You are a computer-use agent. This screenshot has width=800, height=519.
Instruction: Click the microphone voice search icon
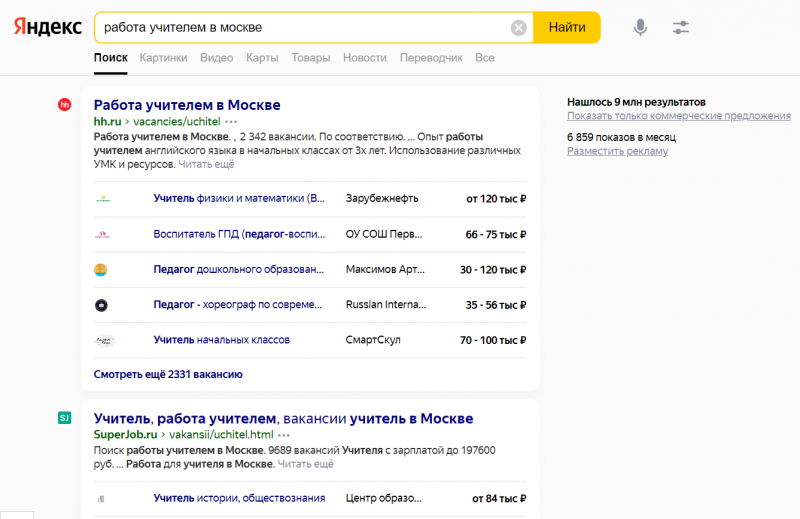coord(640,28)
